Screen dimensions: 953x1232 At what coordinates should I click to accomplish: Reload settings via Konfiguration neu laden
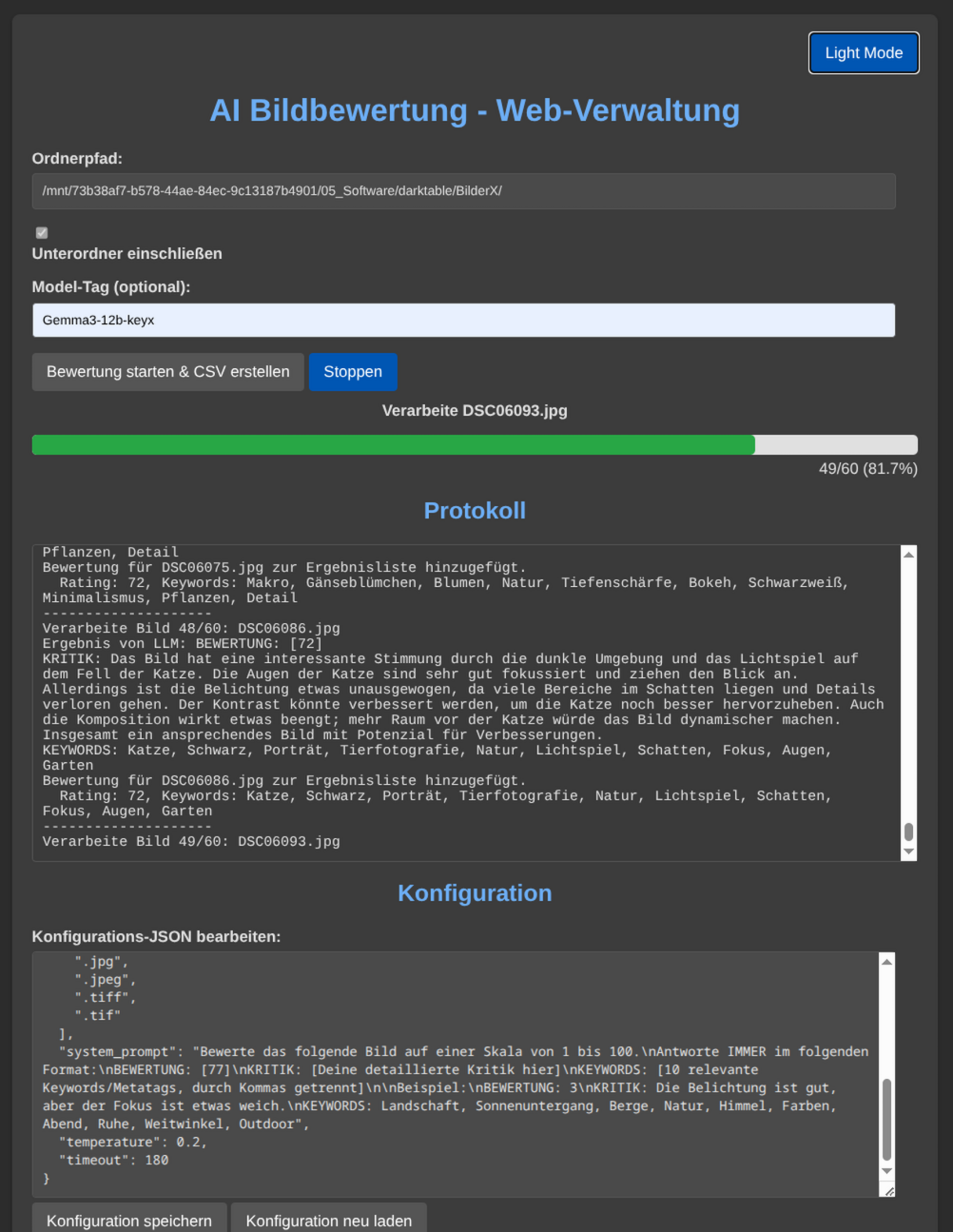328,1220
